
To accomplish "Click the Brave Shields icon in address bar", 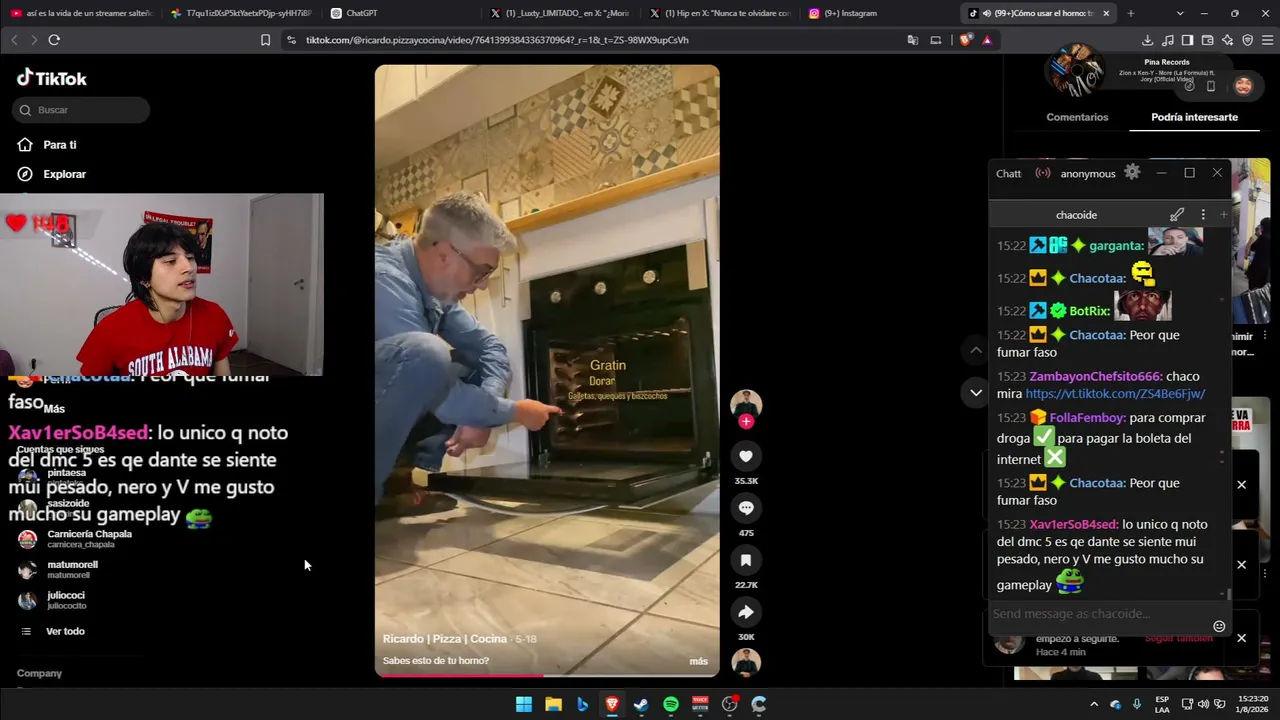I will pos(965,40).
